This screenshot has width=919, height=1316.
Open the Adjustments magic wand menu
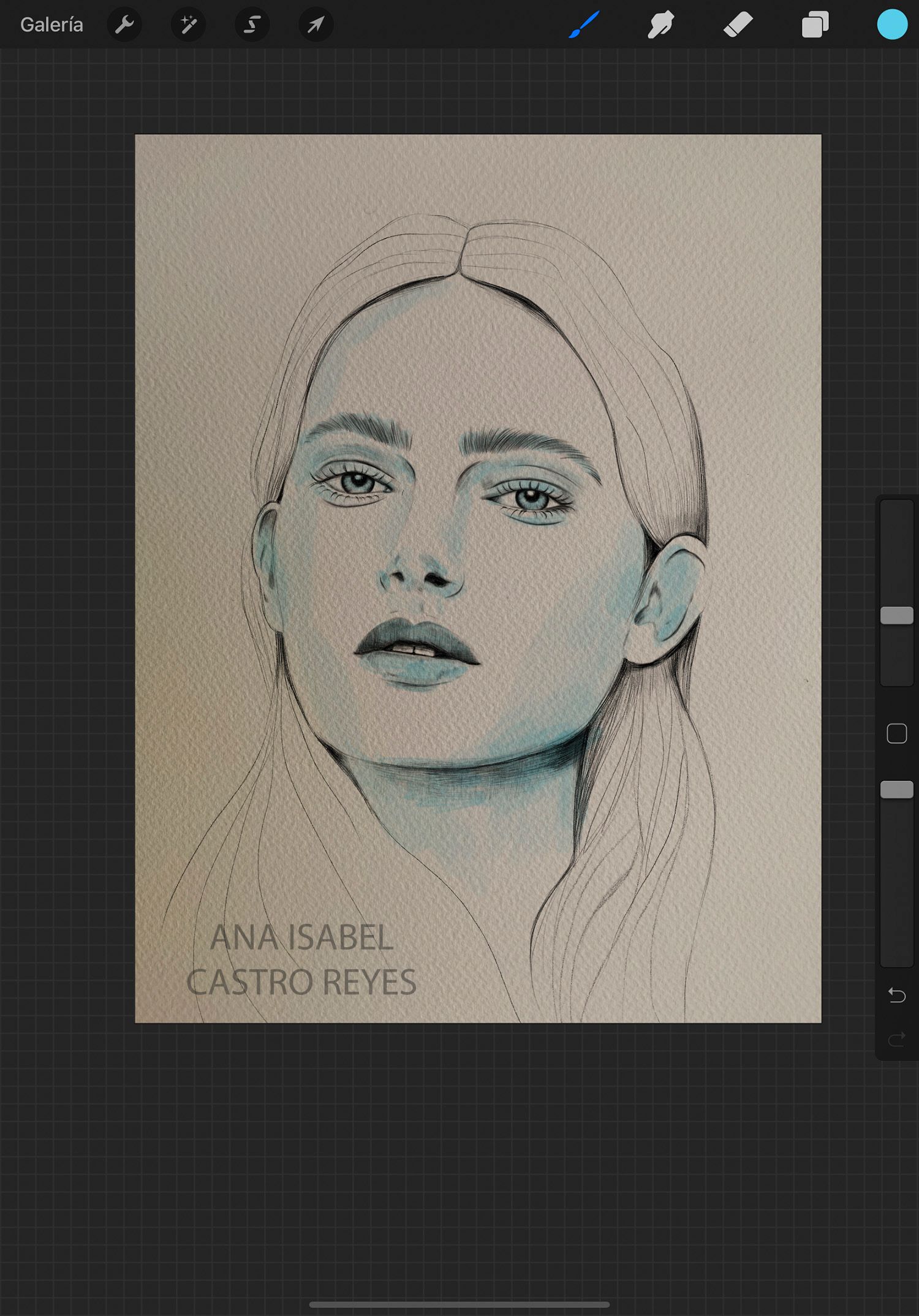(188, 25)
